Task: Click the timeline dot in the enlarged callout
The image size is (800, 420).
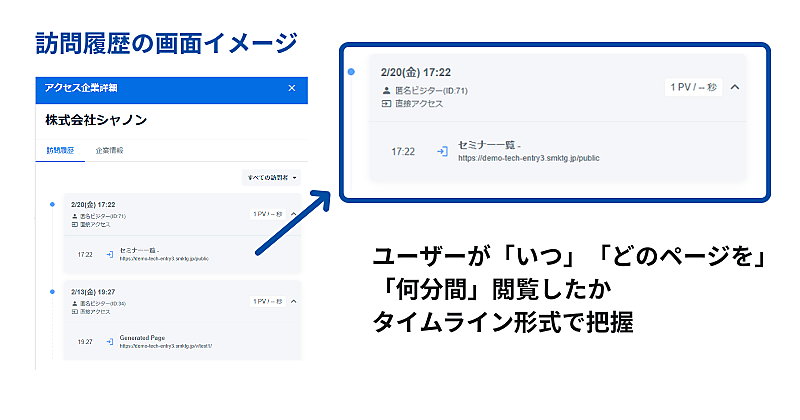Action: coord(351,72)
